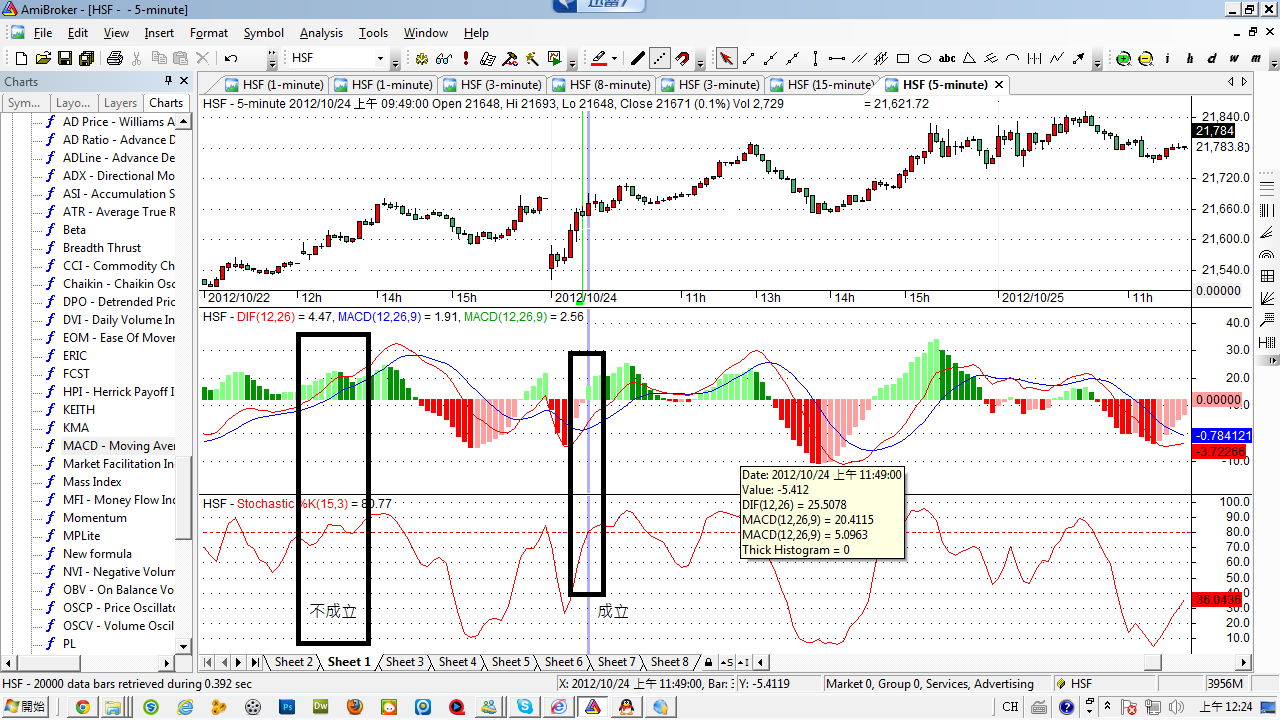The height and width of the screenshot is (720, 1280).
Task: Select the parallel lines tool
Action: click(859, 58)
